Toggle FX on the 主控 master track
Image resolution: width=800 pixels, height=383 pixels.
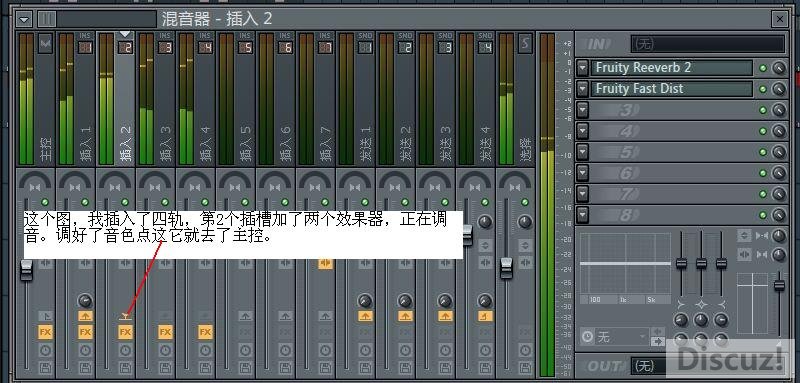pos(45,333)
